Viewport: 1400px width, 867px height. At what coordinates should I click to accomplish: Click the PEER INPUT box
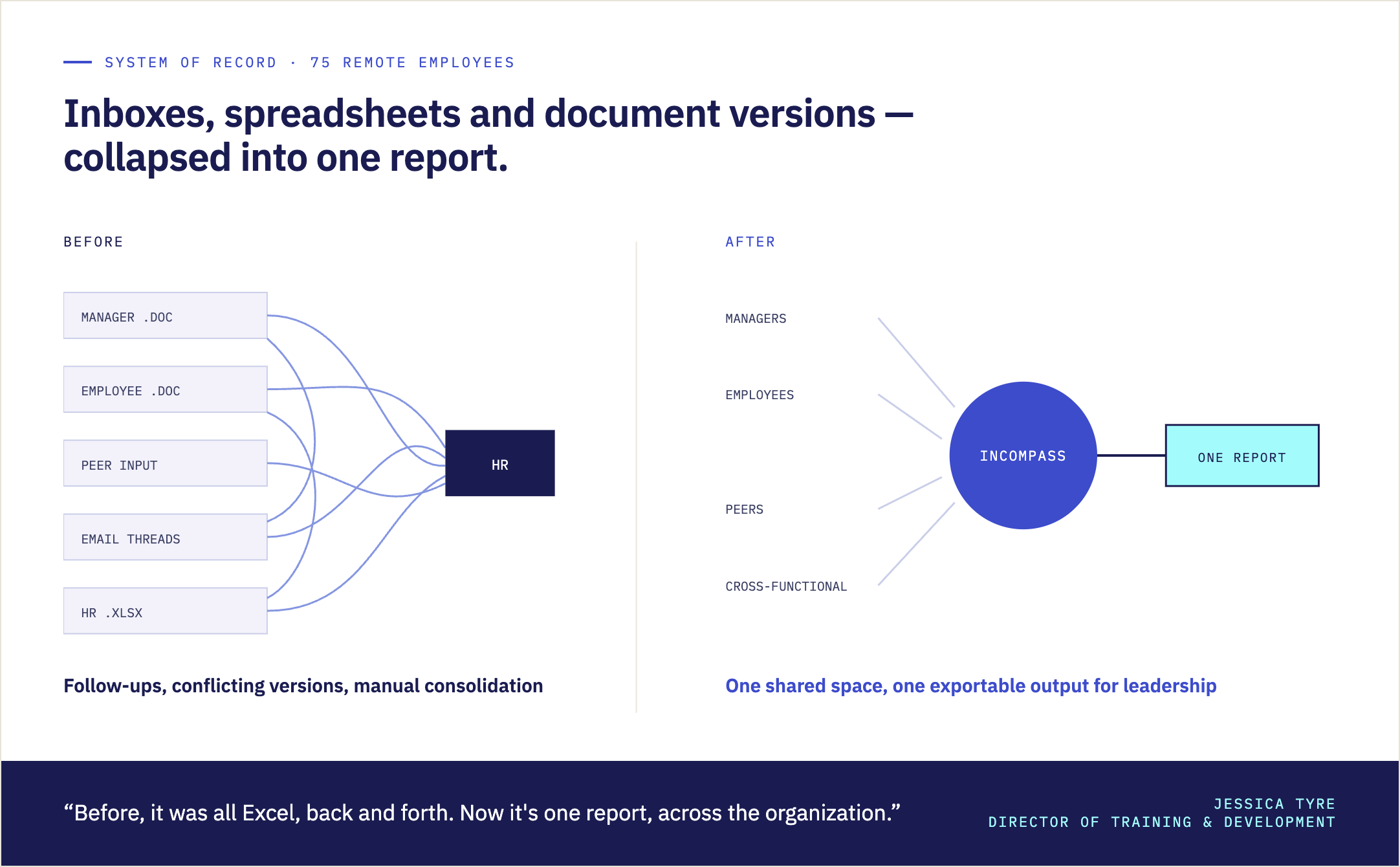pyautogui.click(x=165, y=463)
